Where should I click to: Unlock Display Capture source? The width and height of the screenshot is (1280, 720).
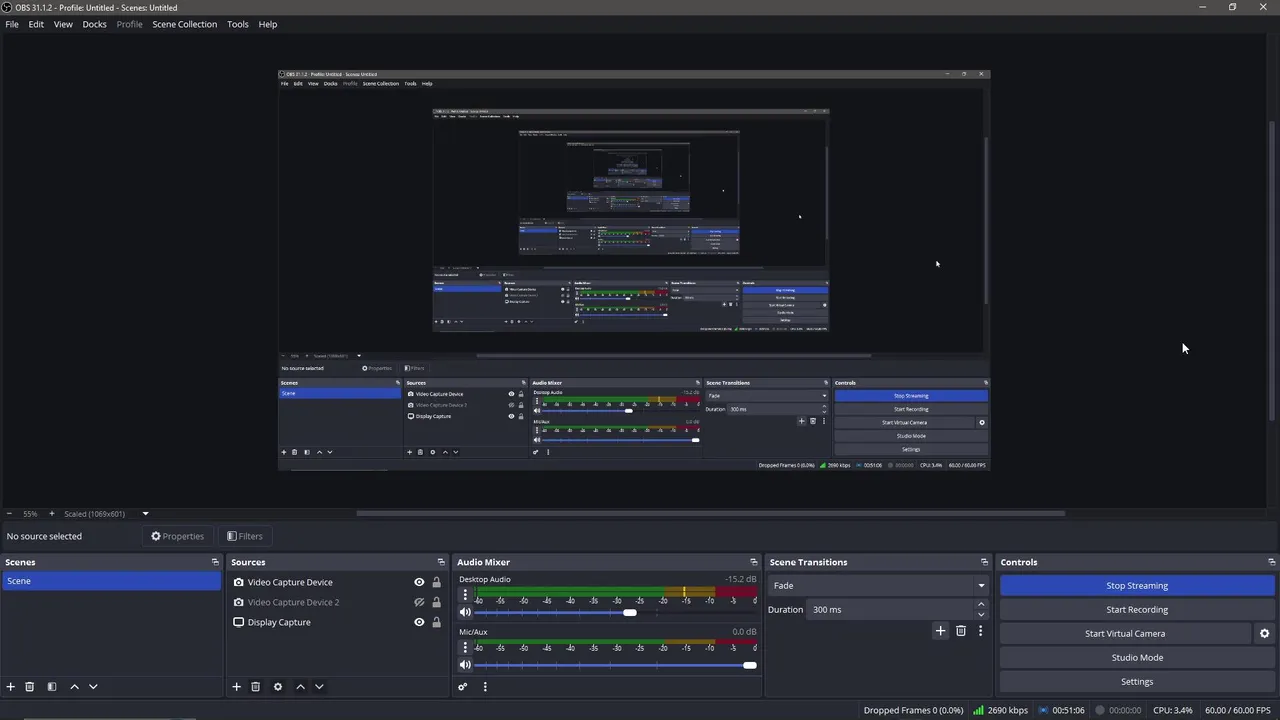436,622
